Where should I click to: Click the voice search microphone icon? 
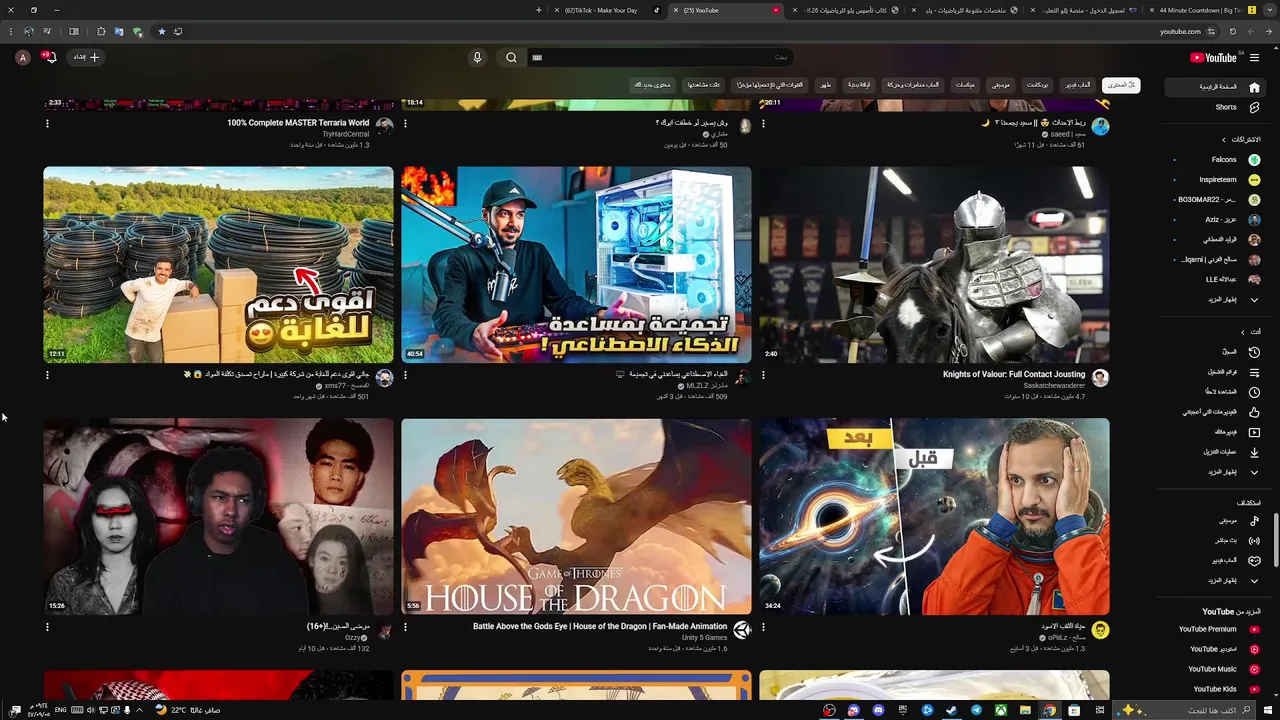(x=477, y=58)
